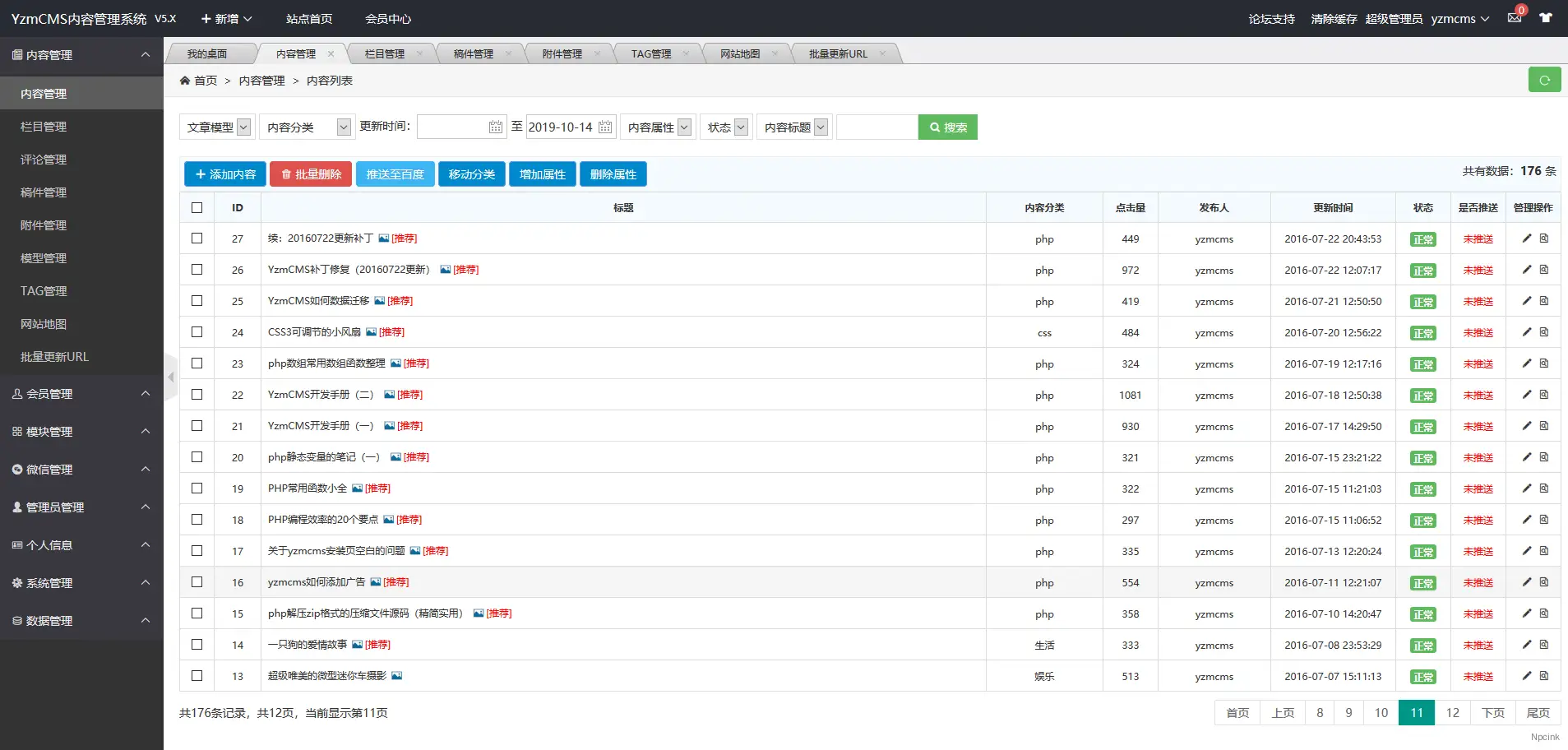
Task: Collapse the left sidebar using the arrow handle
Action: [x=170, y=377]
